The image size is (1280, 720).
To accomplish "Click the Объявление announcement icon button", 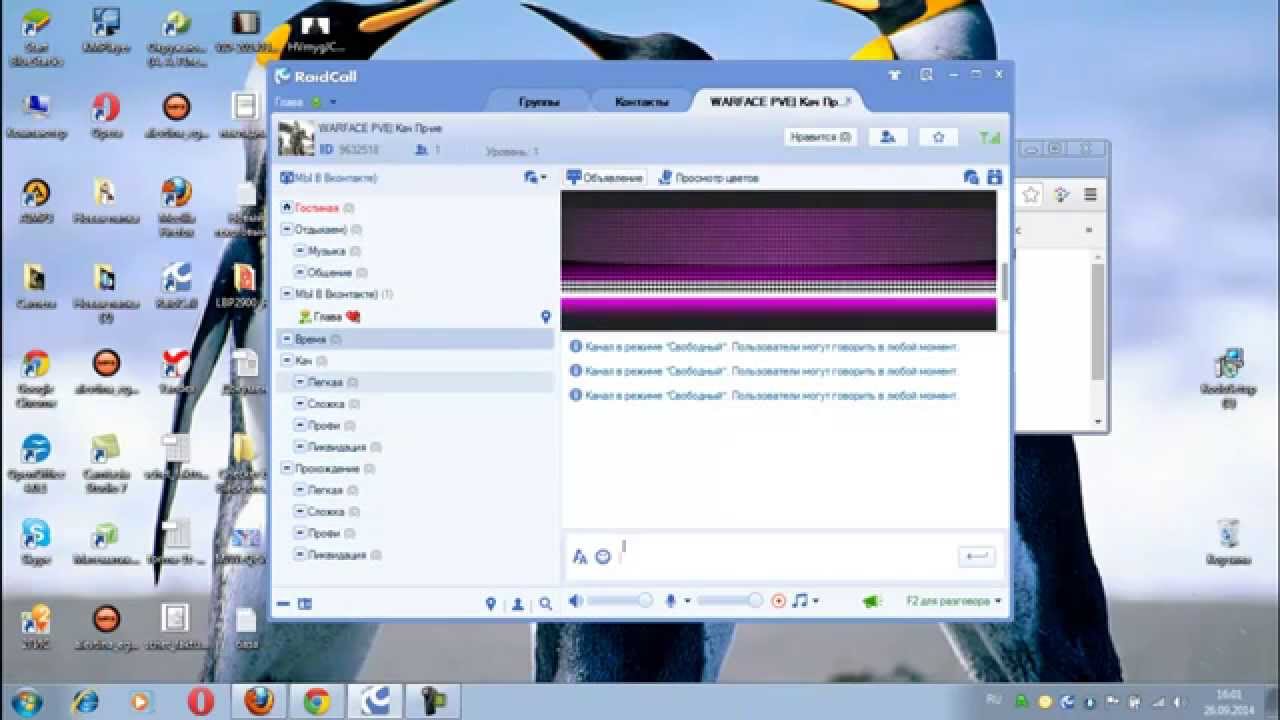I will point(605,178).
